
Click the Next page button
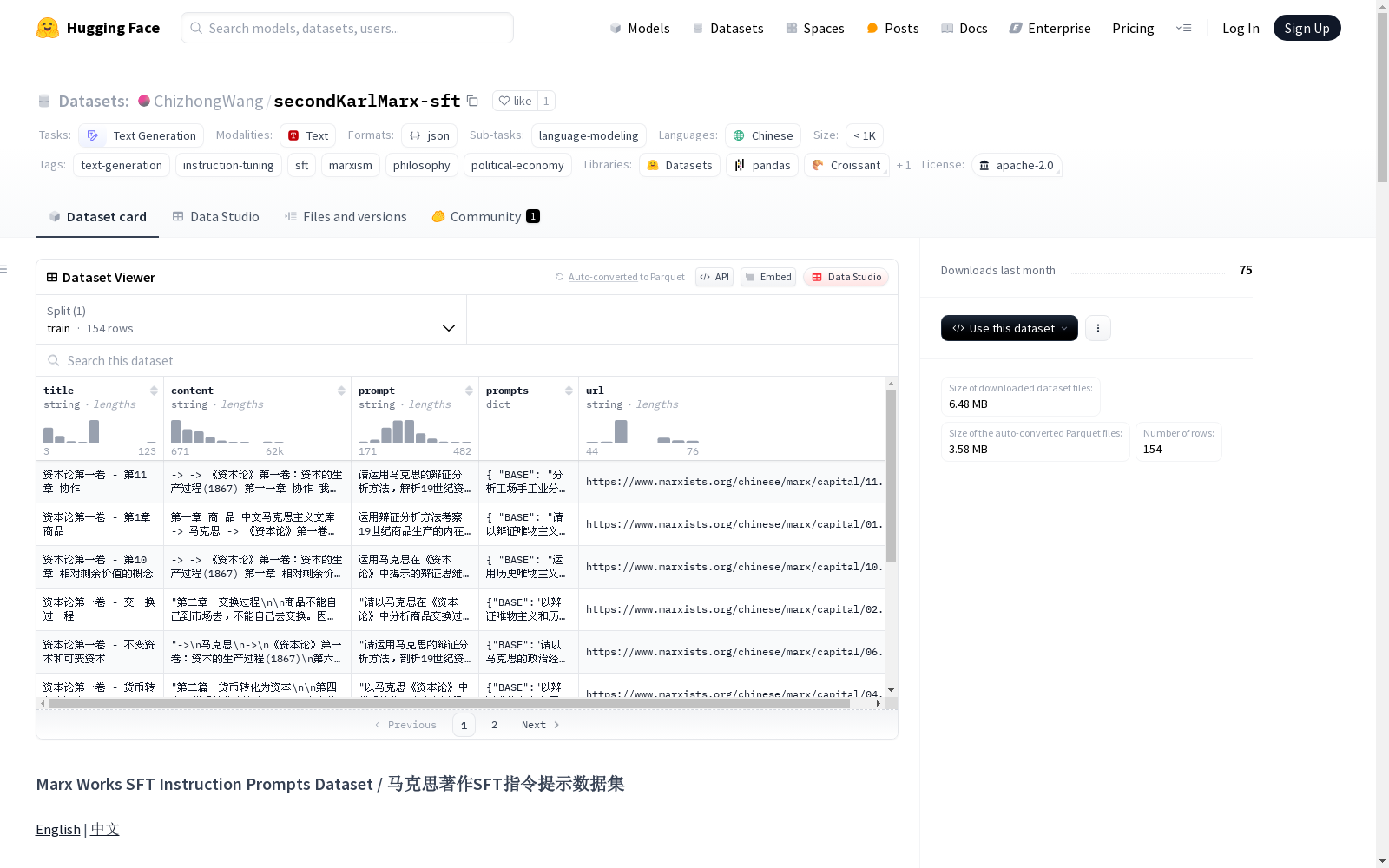pos(540,725)
